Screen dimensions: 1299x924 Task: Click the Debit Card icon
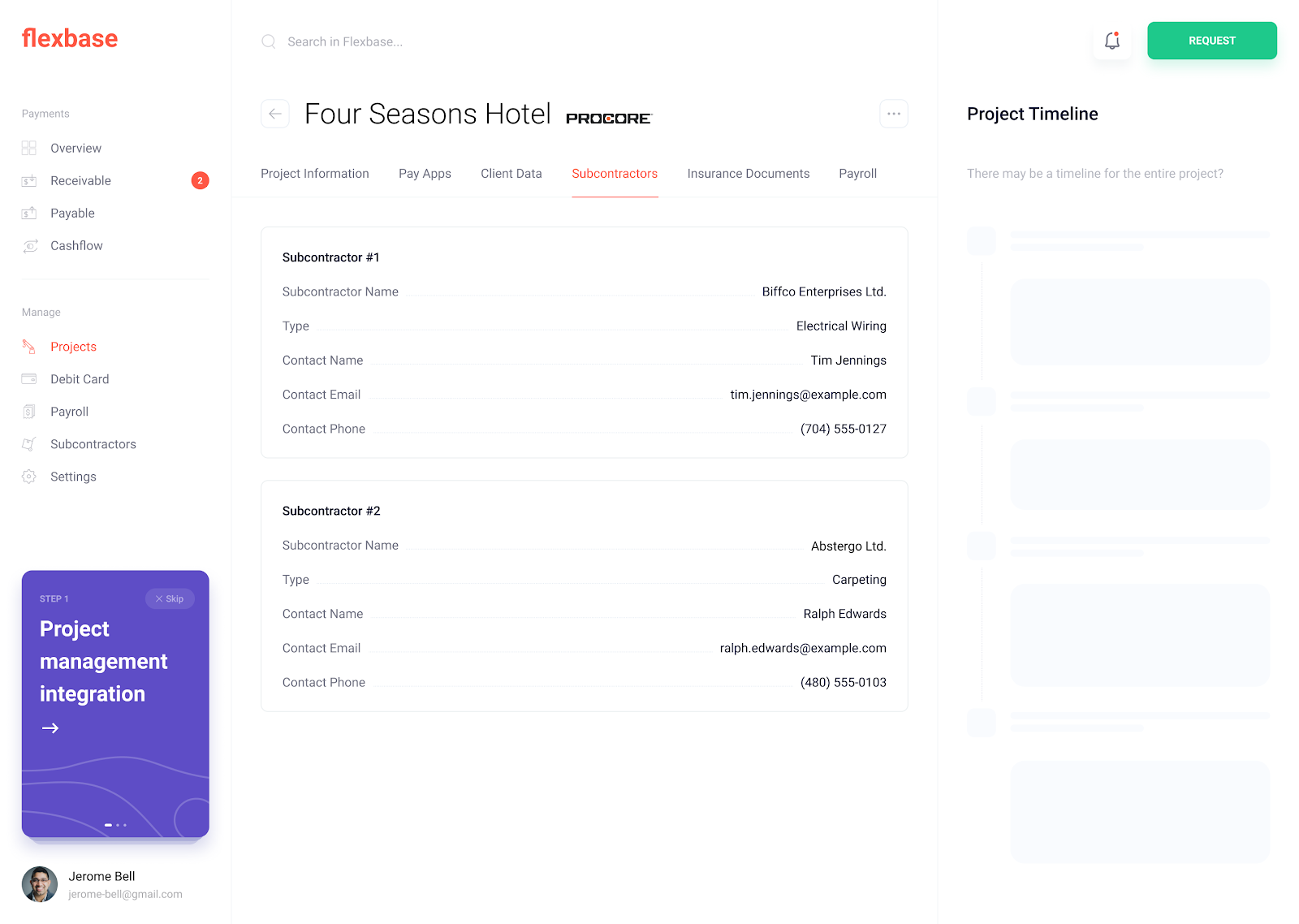pos(29,379)
